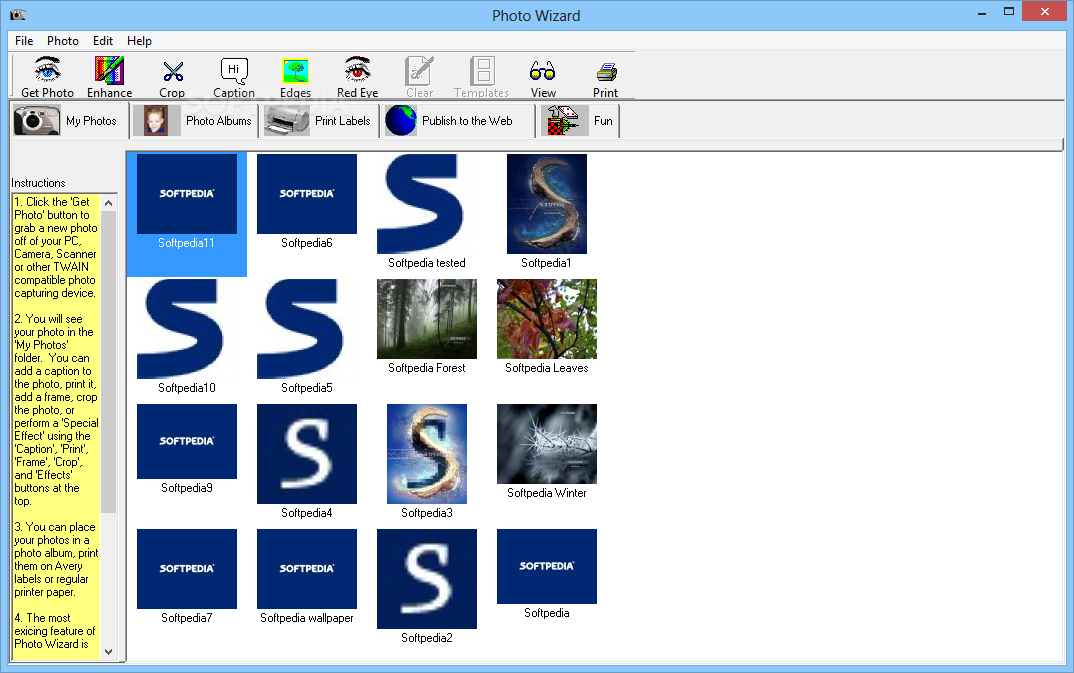The width and height of the screenshot is (1074, 673).
Task: Select the Softpedia4 thumbnail
Action: click(x=307, y=454)
